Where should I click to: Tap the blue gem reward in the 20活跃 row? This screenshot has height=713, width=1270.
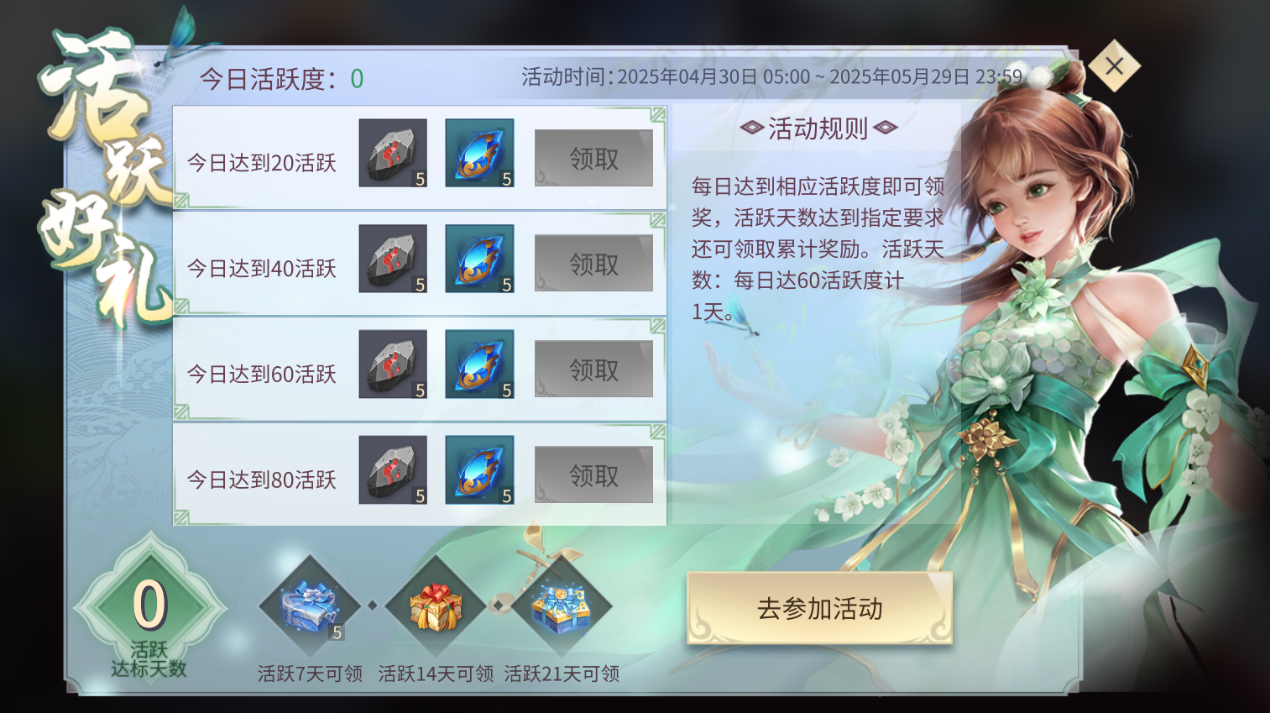click(480, 153)
